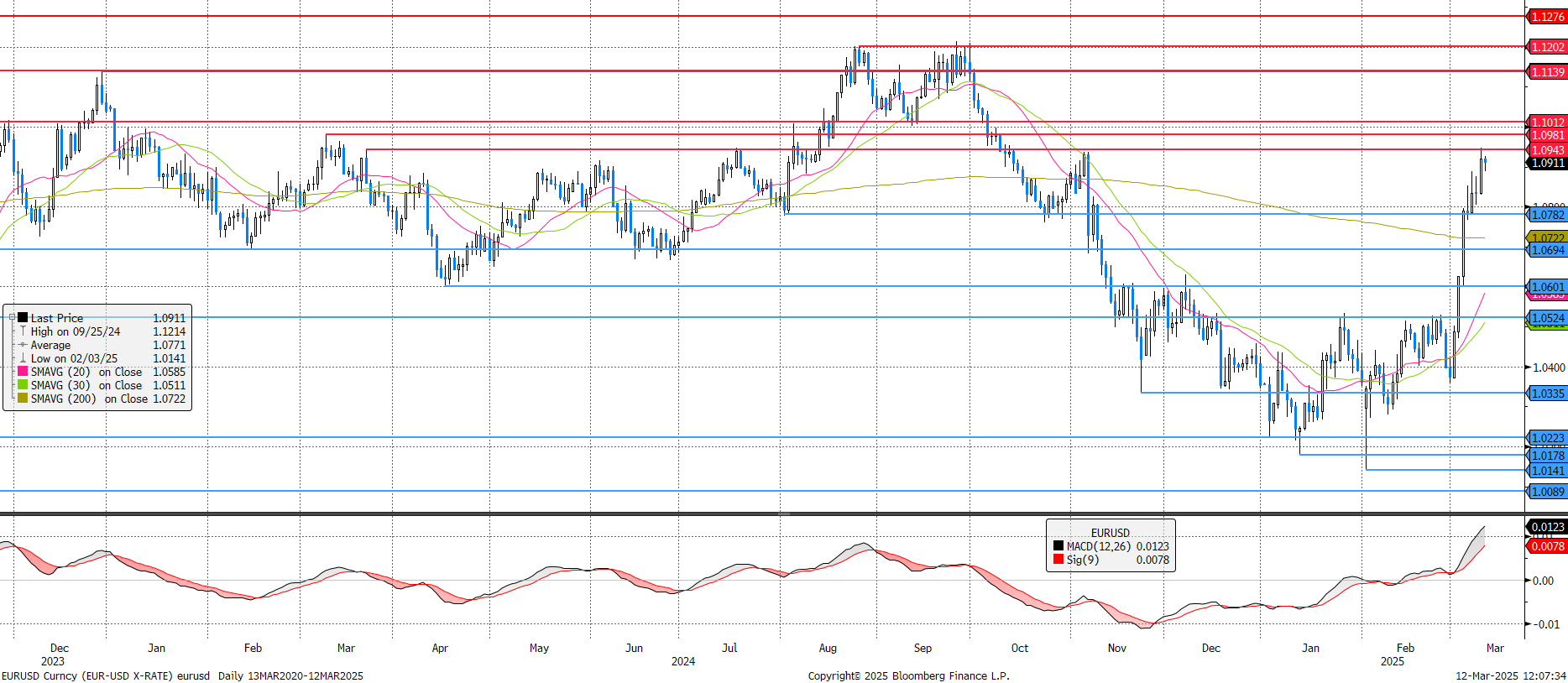Viewport: 1568px width, 683px height.
Task: Click the black 1.0911 last price tag
Action: tap(1546, 163)
